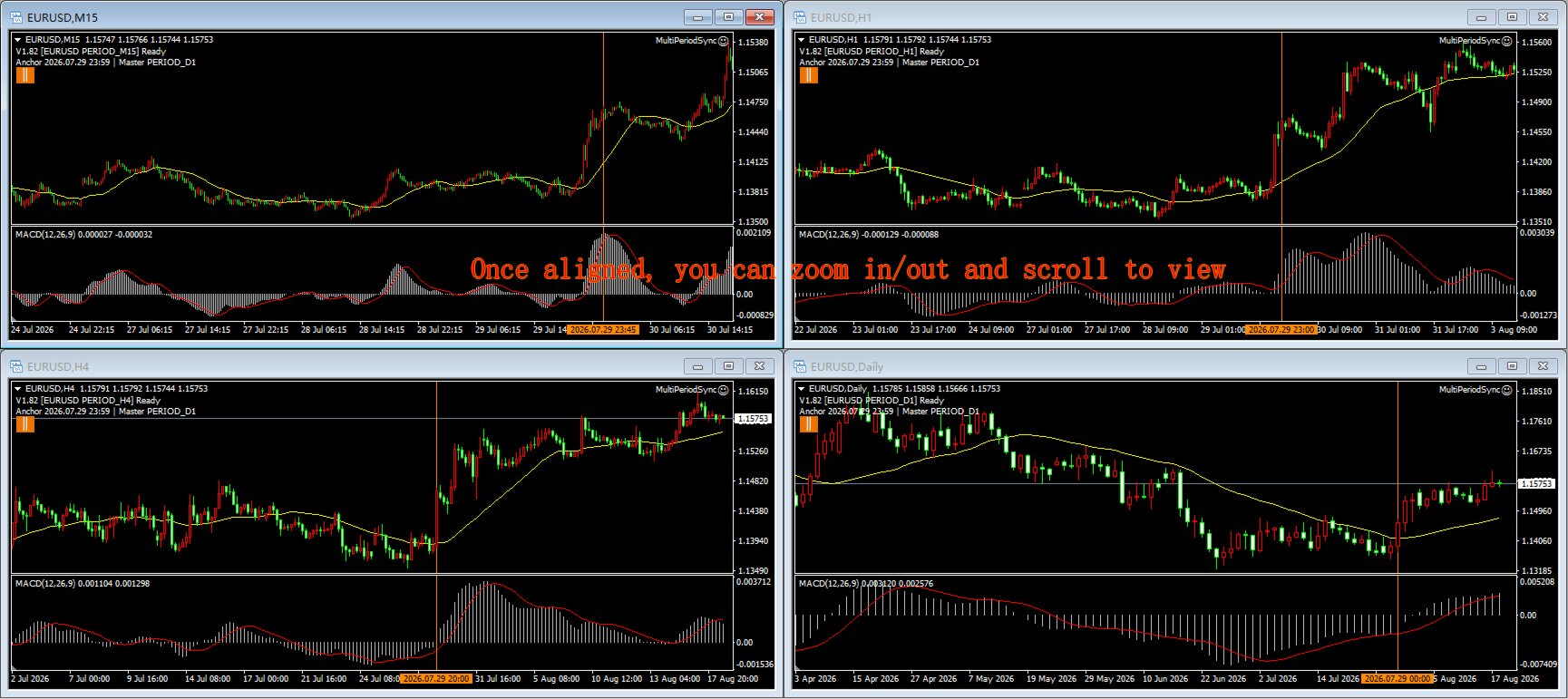Expand the triangle before EURUSD,H1 header
Screen dimensions: 1568x699
(802, 39)
